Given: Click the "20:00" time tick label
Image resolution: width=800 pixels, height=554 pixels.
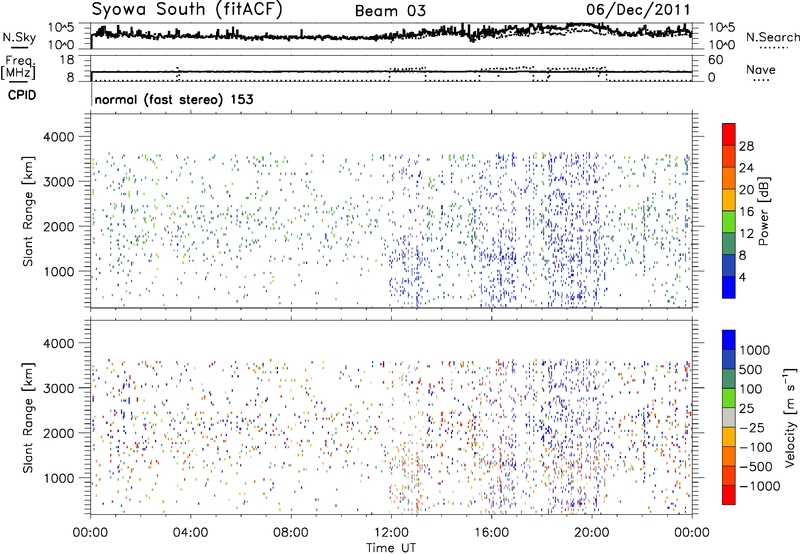Looking at the screenshot, I should 592,533.
